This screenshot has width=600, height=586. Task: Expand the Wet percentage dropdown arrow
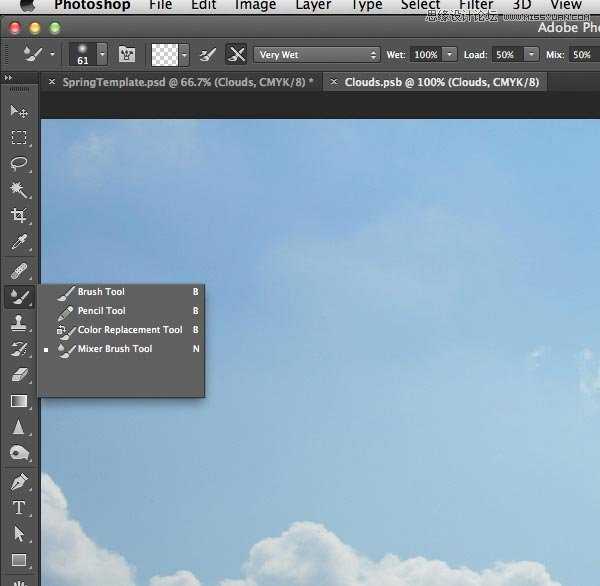449,54
